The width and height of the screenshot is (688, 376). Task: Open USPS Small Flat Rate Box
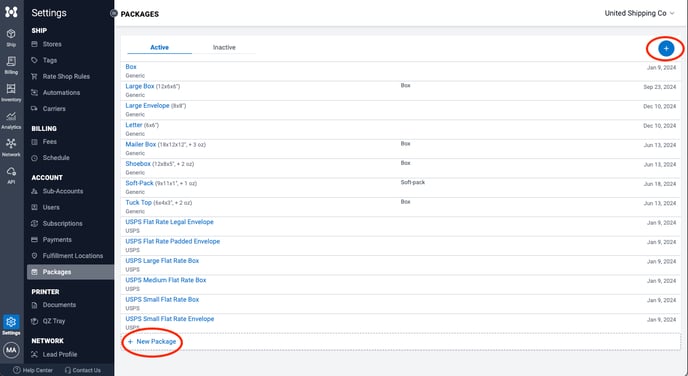pyautogui.click(x=162, y=299)
